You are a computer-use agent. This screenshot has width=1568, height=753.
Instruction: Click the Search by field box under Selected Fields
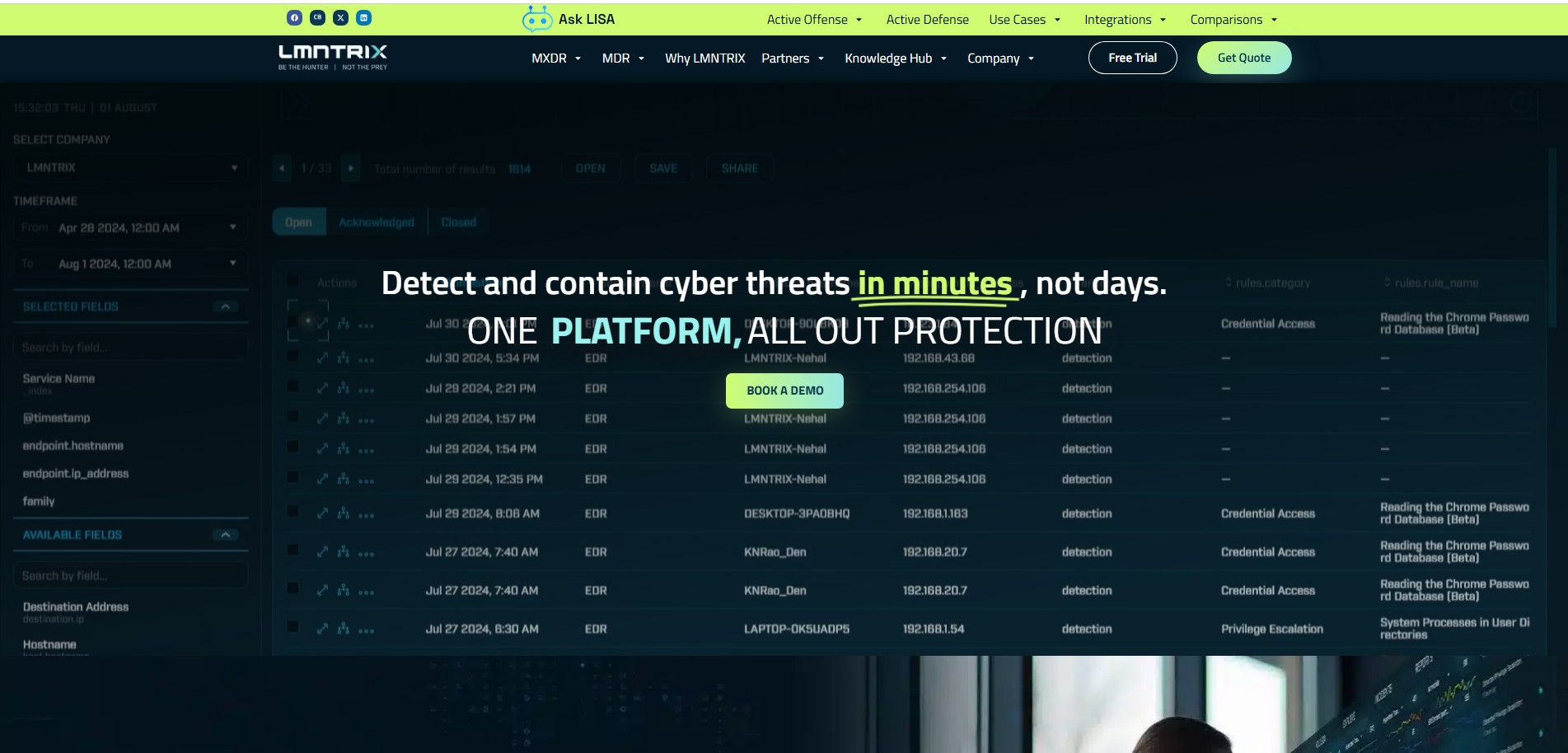tap(130, 348)
